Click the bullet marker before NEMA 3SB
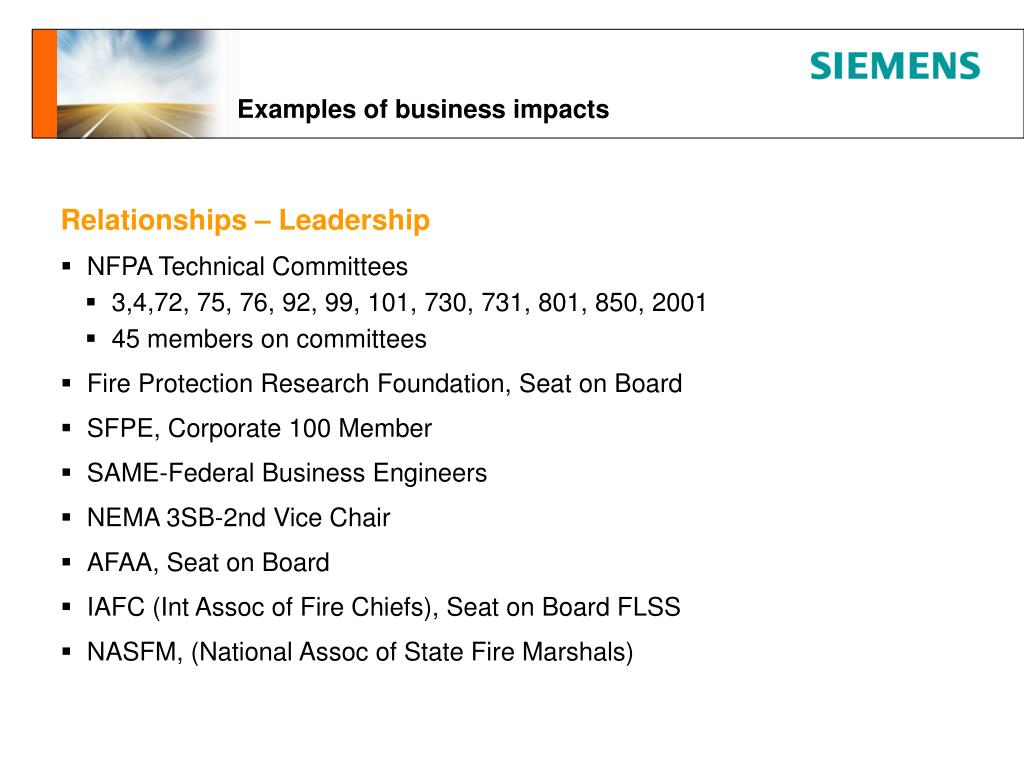 67,517
